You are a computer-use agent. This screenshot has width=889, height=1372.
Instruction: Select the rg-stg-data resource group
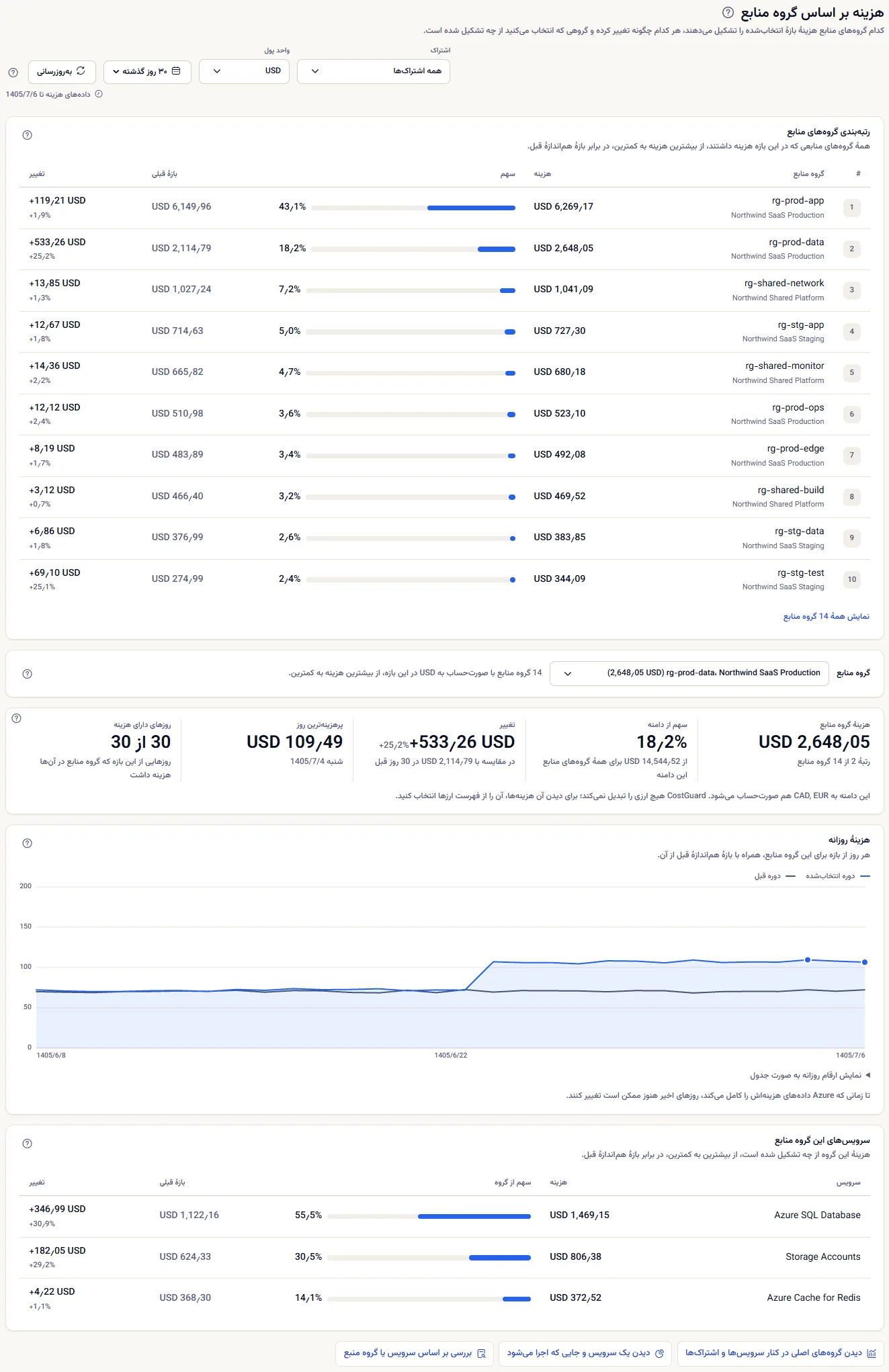click(800, 531)
